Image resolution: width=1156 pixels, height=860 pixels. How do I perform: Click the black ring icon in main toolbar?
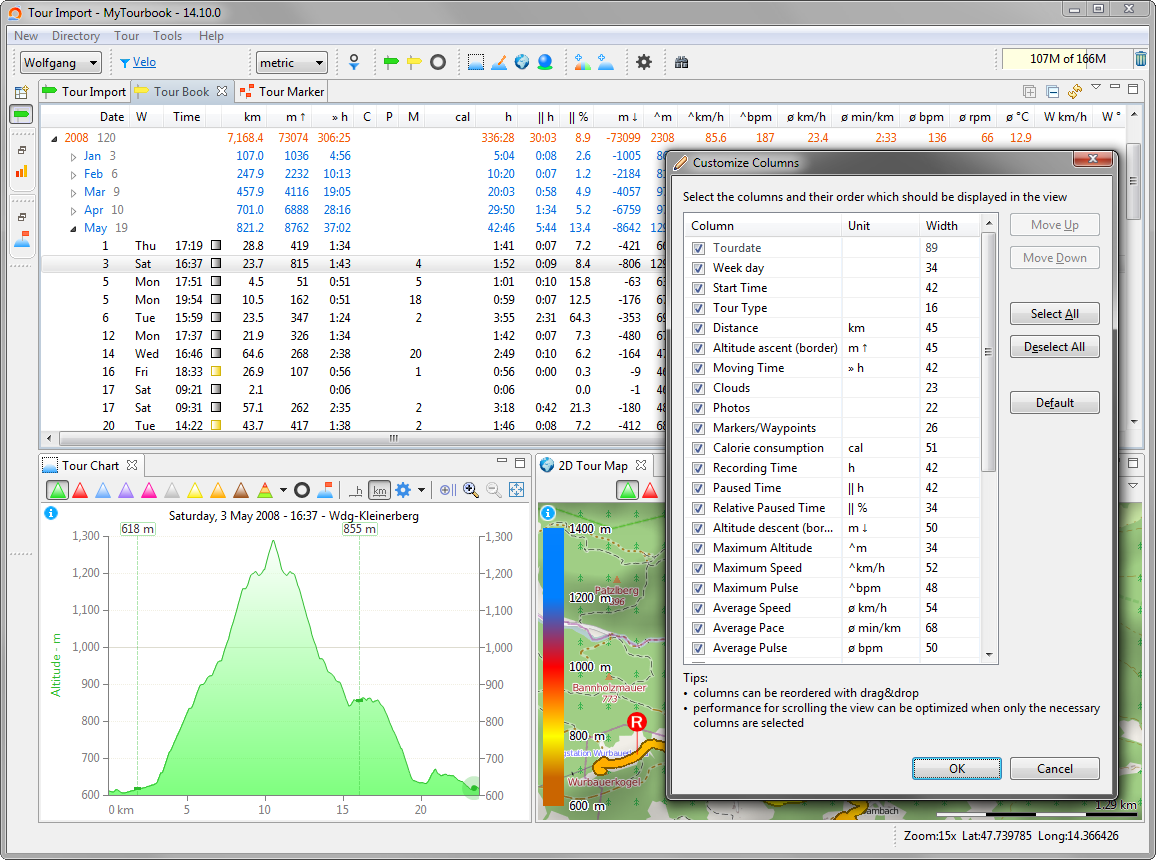click(438, 63)
